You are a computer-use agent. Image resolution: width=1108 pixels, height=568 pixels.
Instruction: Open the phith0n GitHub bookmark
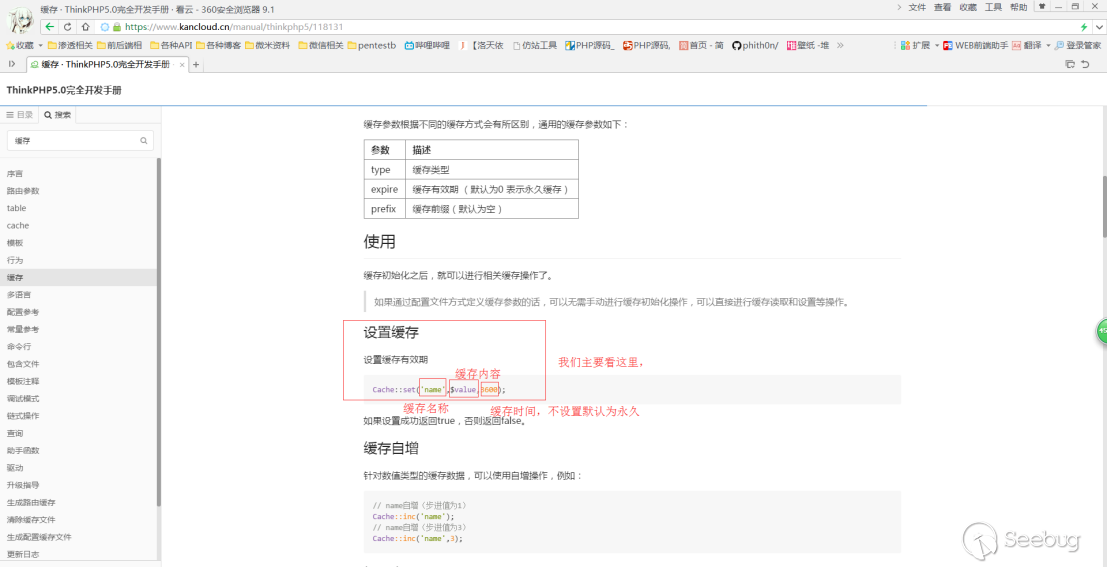755,45
